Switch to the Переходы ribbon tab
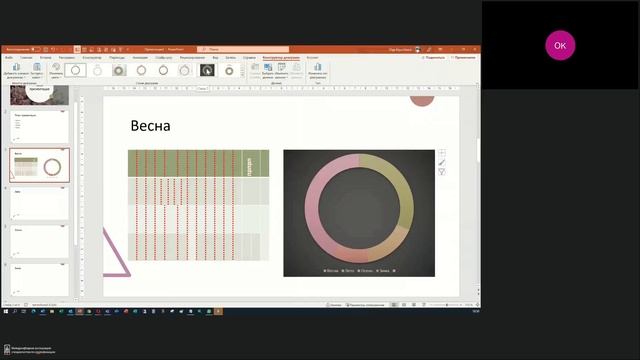Viewport: 640px width, 360px height. (117, 58)
